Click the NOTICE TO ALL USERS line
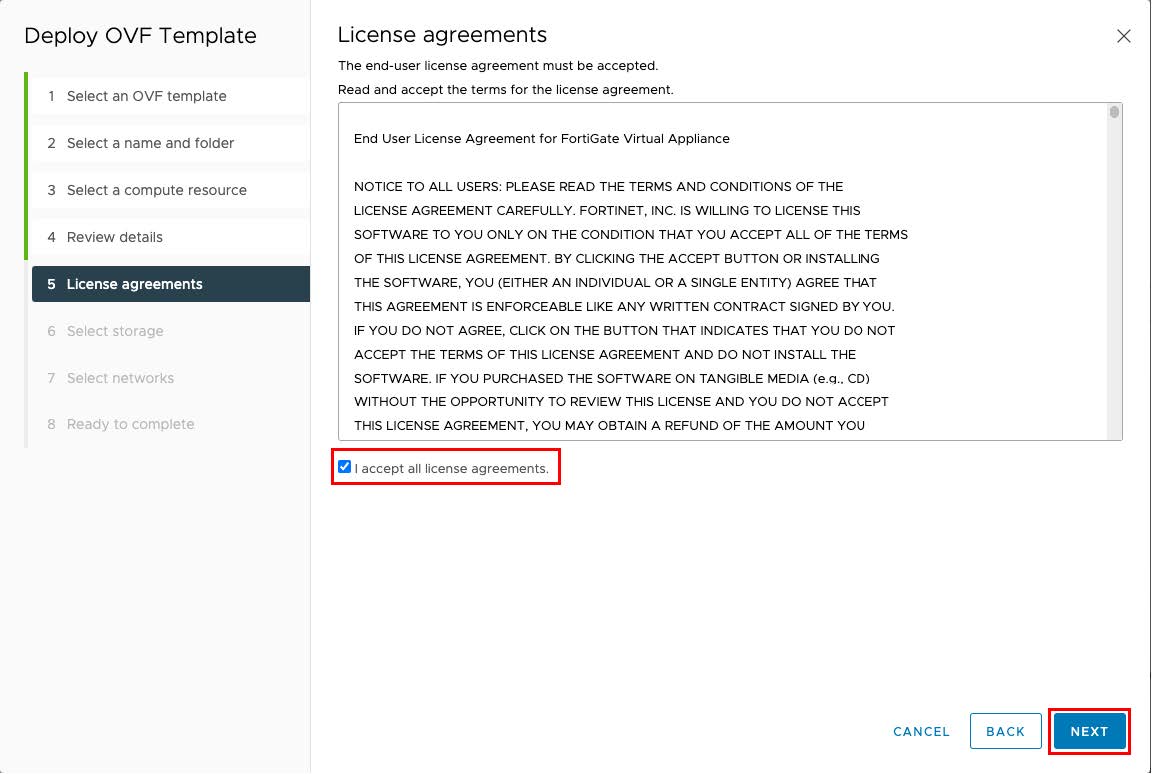This screenshot has height=774, width=1152. pyautogui.click(x=598, y=187)
